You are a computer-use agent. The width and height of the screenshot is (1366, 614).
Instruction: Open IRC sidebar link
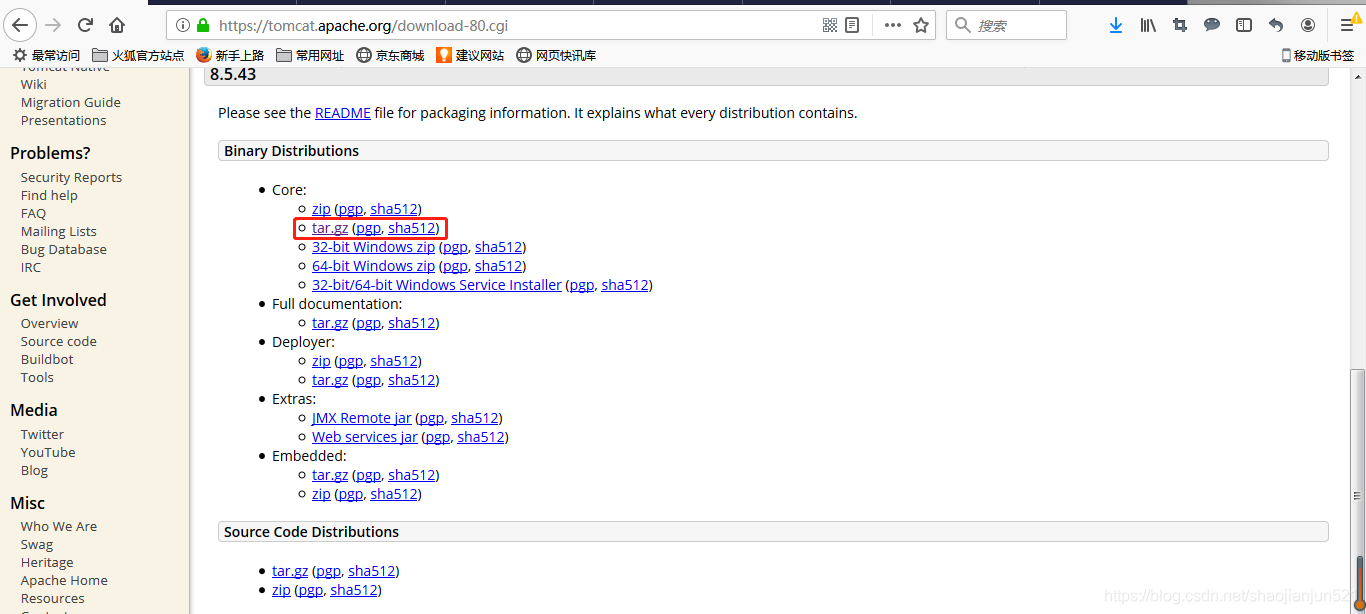[31, 267]
